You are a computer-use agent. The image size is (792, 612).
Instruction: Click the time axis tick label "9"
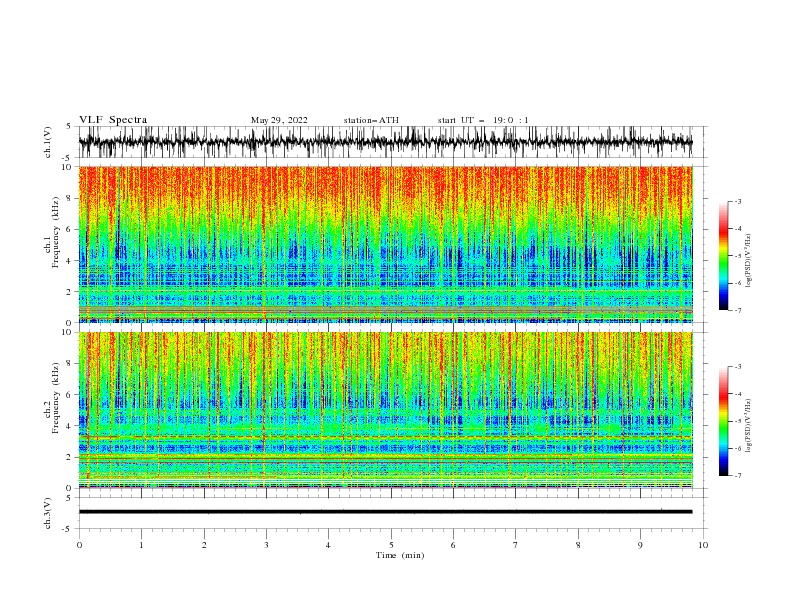[x=640, y=545]
